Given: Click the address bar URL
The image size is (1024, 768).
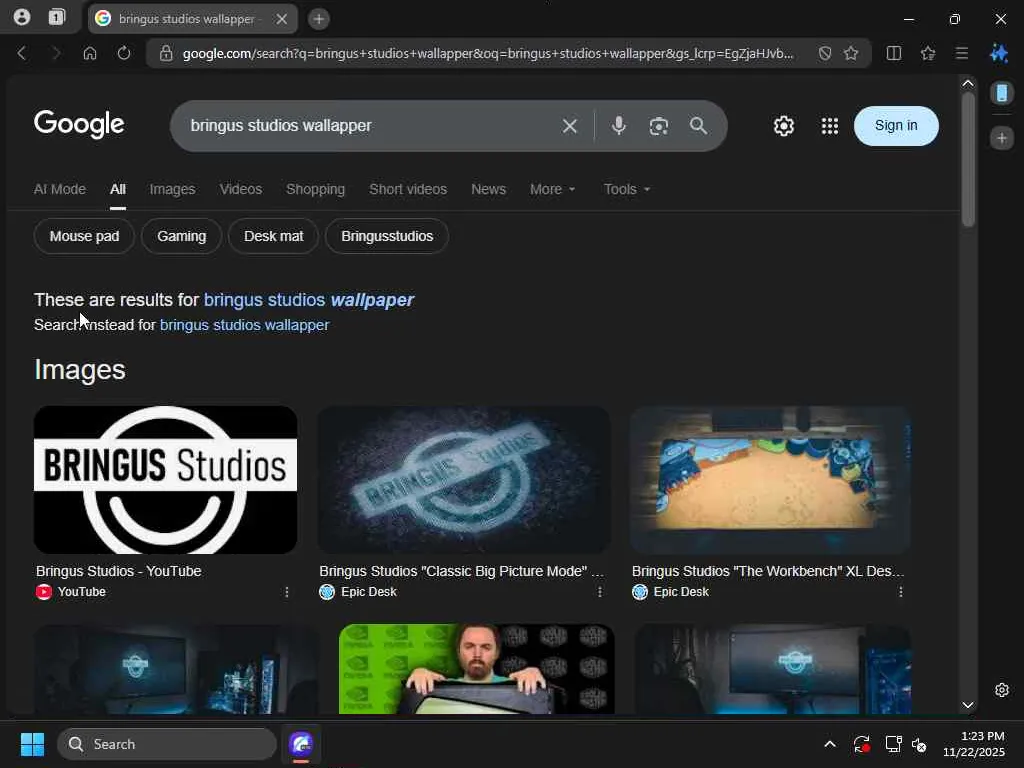Looking at the screenshot, I should pyautogui.click(x=488, y=54).
